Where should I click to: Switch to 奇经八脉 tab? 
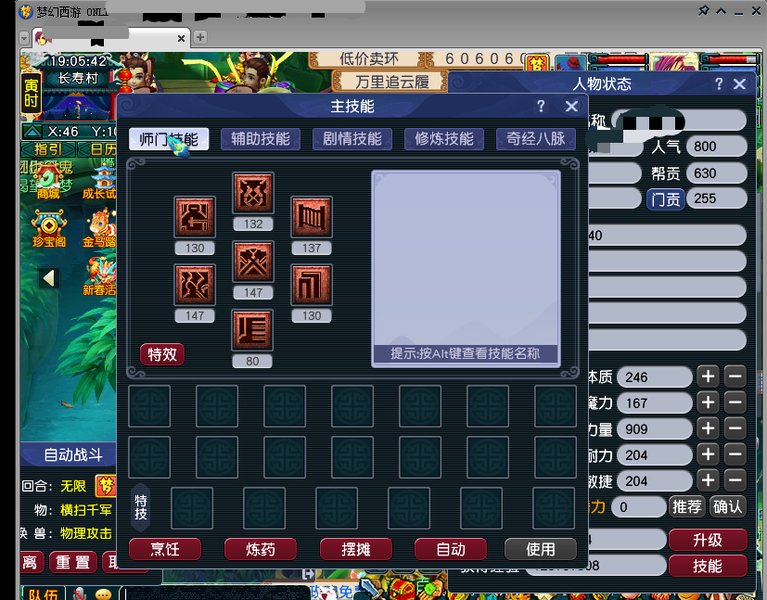[x=536, y=139]
